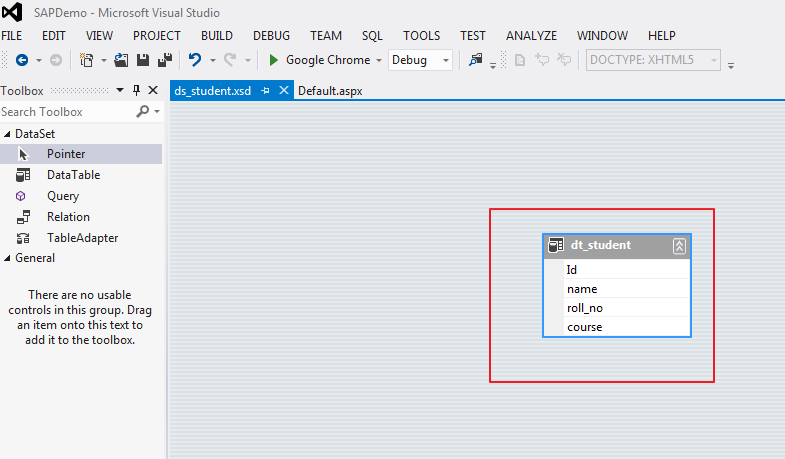The image size is (785, 459).
Task: Open the PROJECT menu
Action: [157, 36]
